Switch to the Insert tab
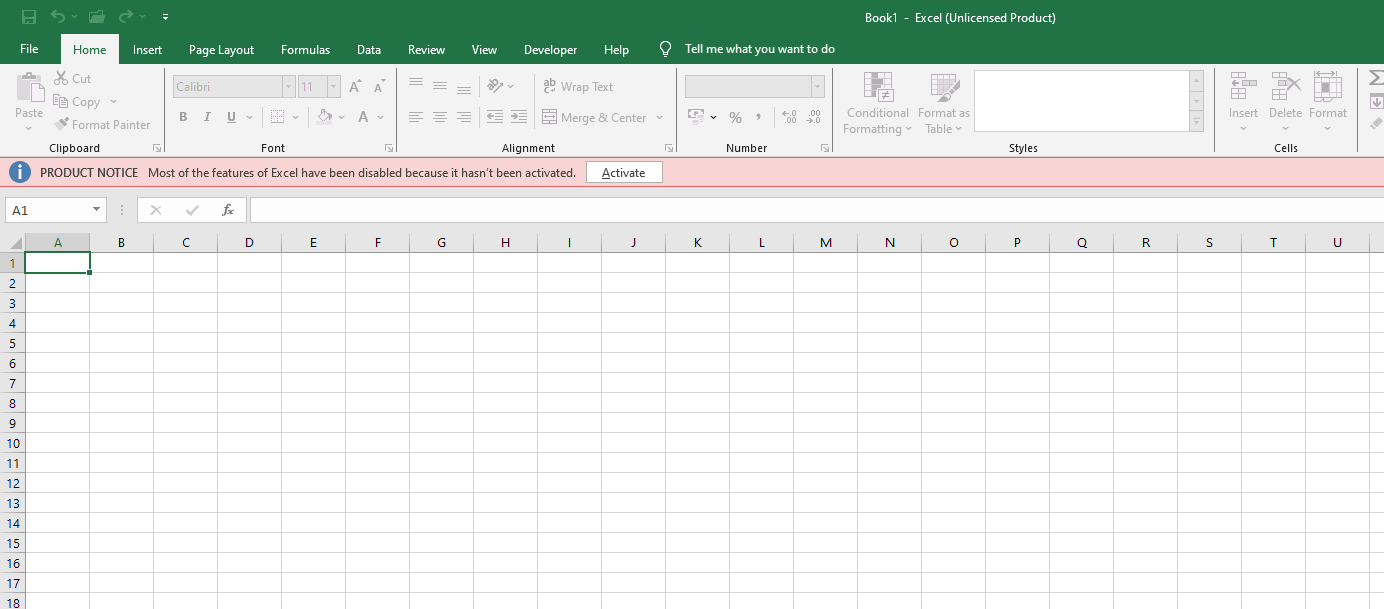The height and width of the screenshot is (609, 1384). click(x=147, y=49)
